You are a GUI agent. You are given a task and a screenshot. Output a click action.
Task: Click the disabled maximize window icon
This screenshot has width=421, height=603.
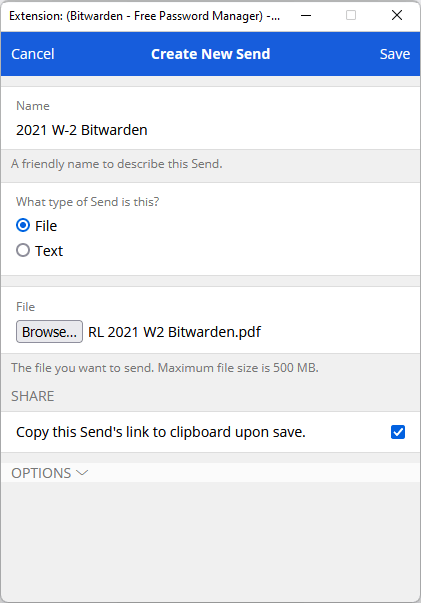(x=351, y=15)
